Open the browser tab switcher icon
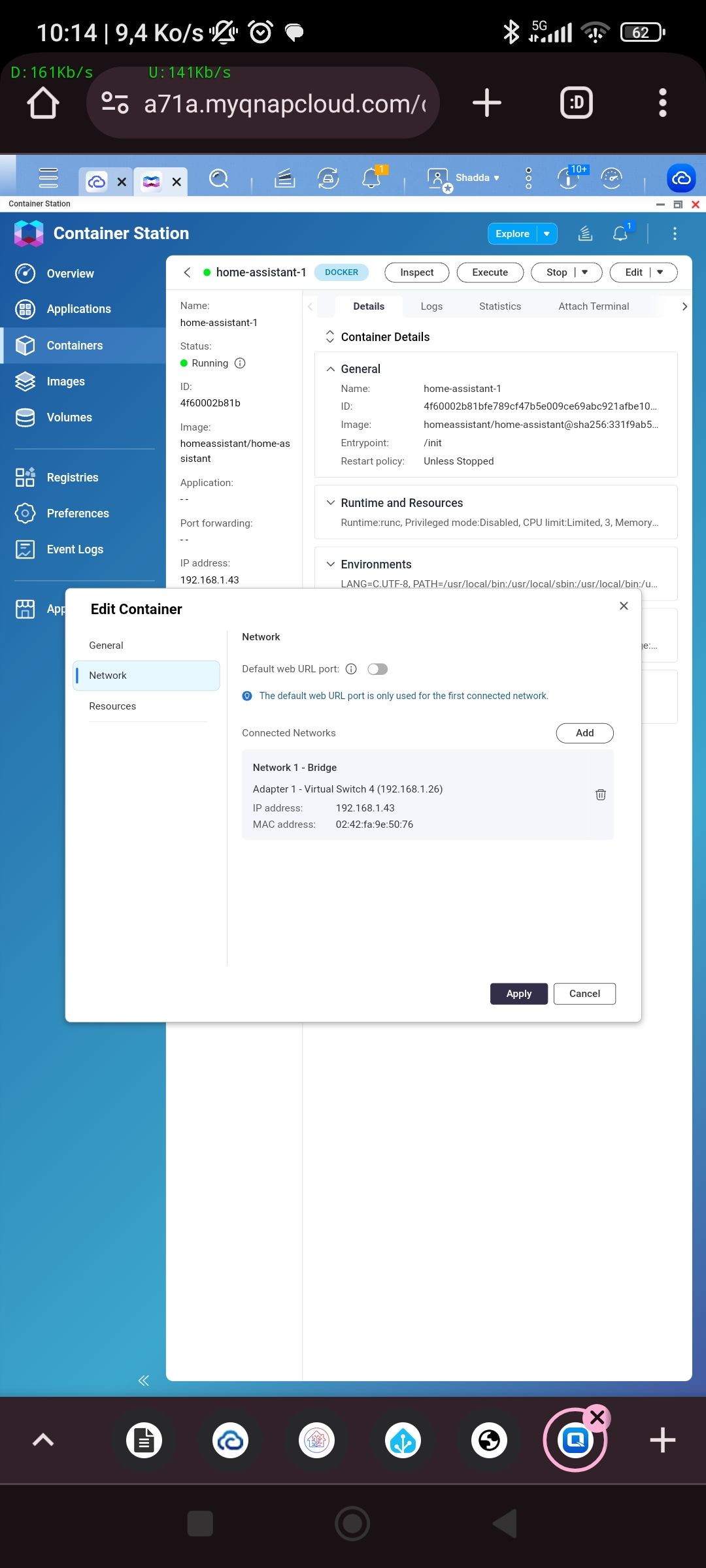706x1568 pixels. [577, 103]
